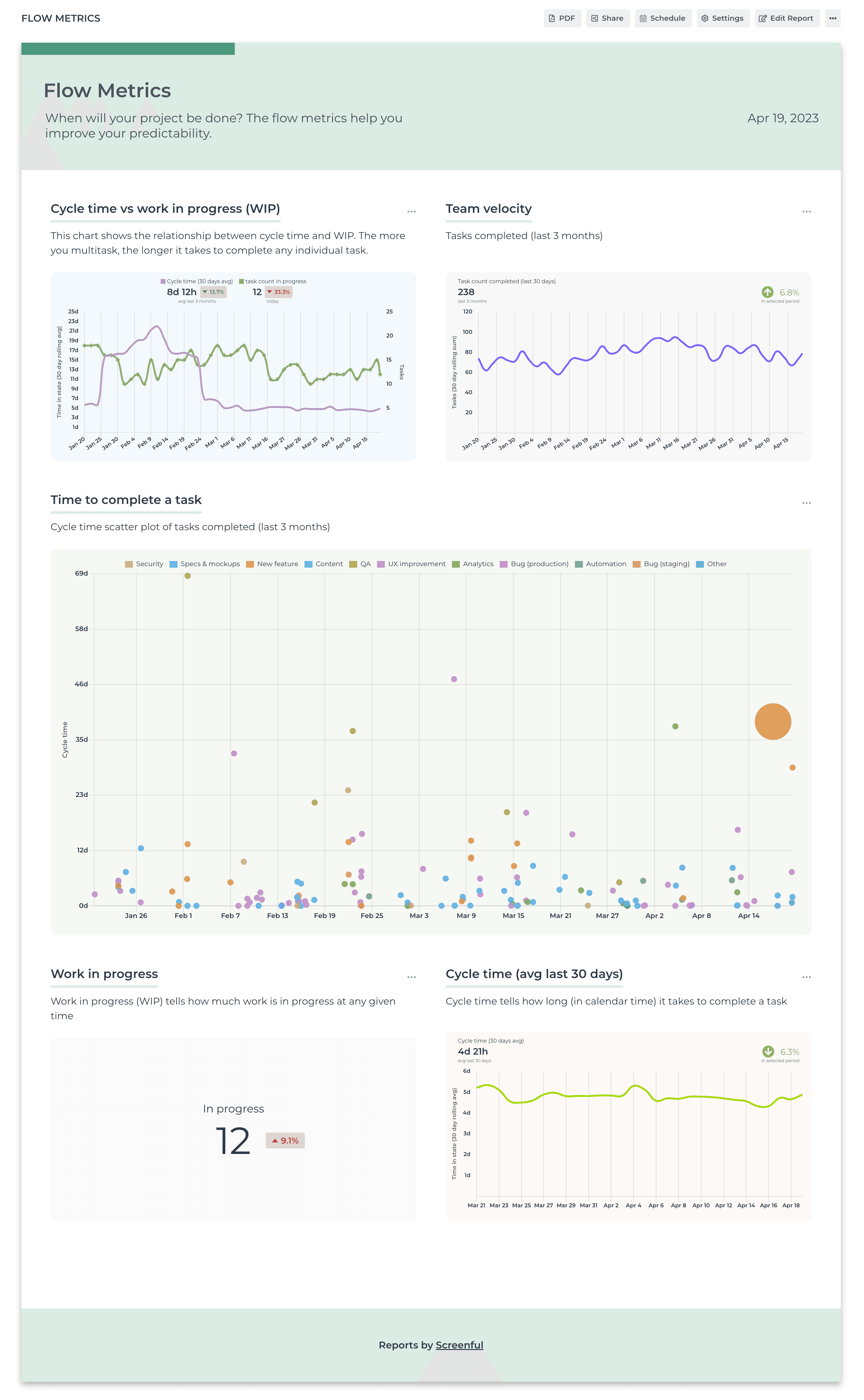Image resolution: width=864 pixels, height=1400 pixels.
Task: Click the Screenful link in footer
Action: (x=459, y=1345)
